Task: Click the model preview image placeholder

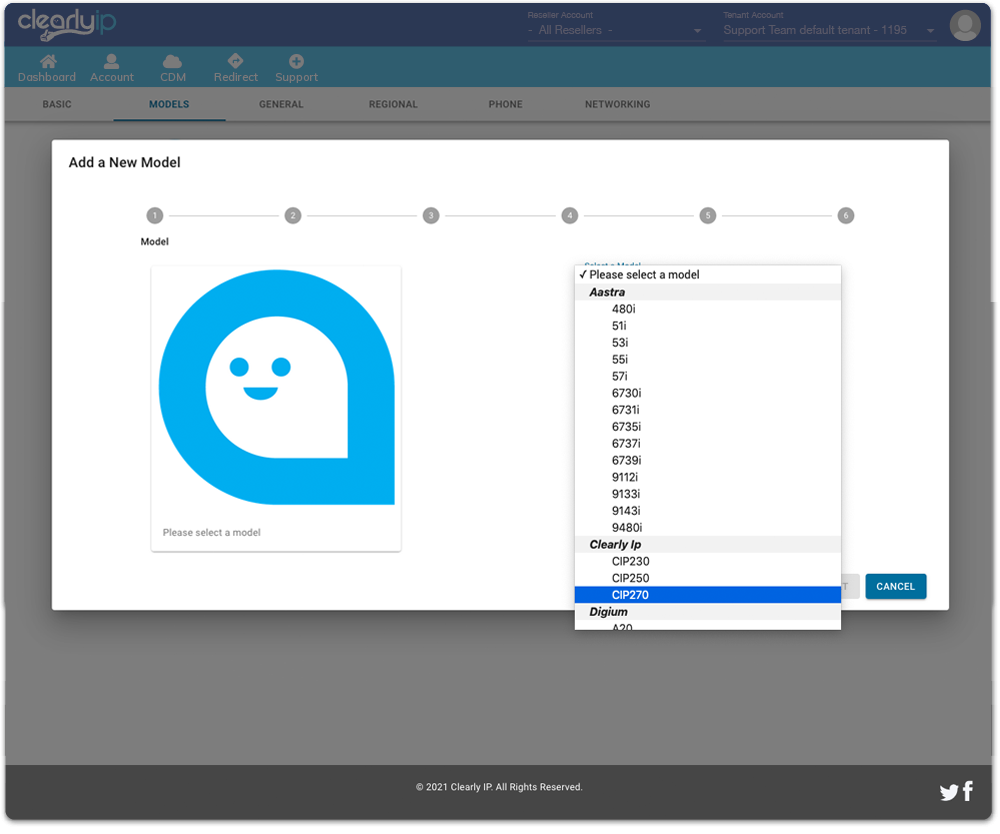Action: 276,390
